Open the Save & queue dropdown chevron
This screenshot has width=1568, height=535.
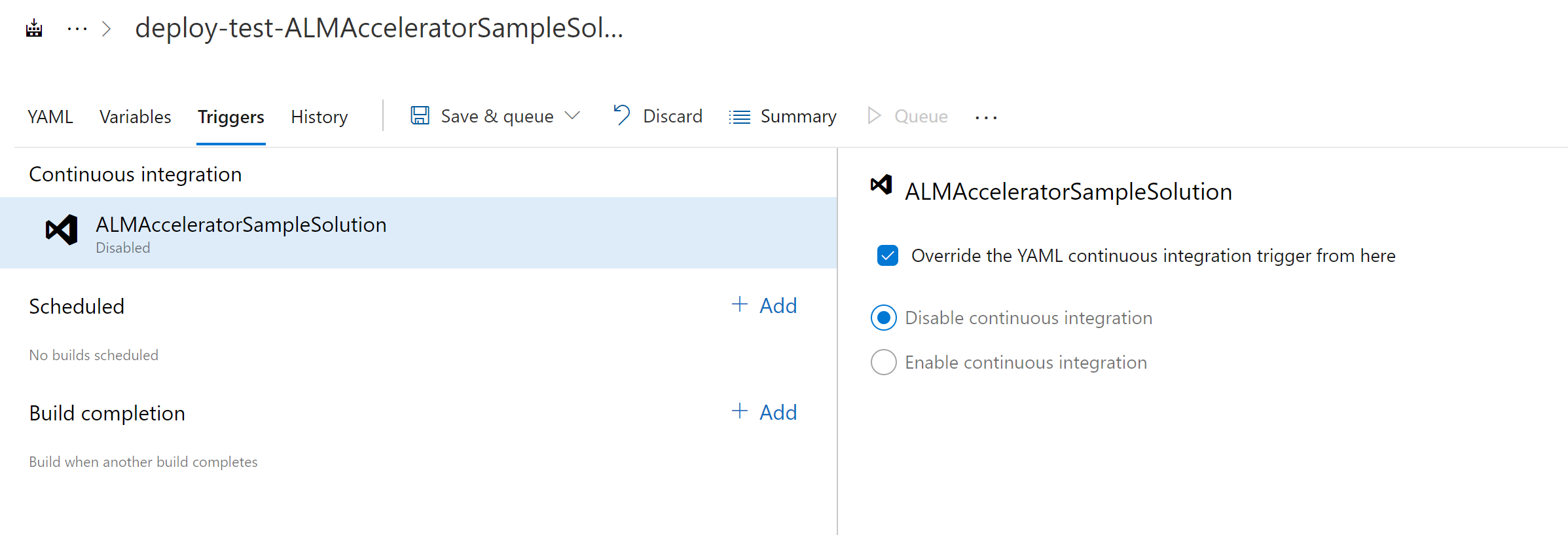pos(574,115)
